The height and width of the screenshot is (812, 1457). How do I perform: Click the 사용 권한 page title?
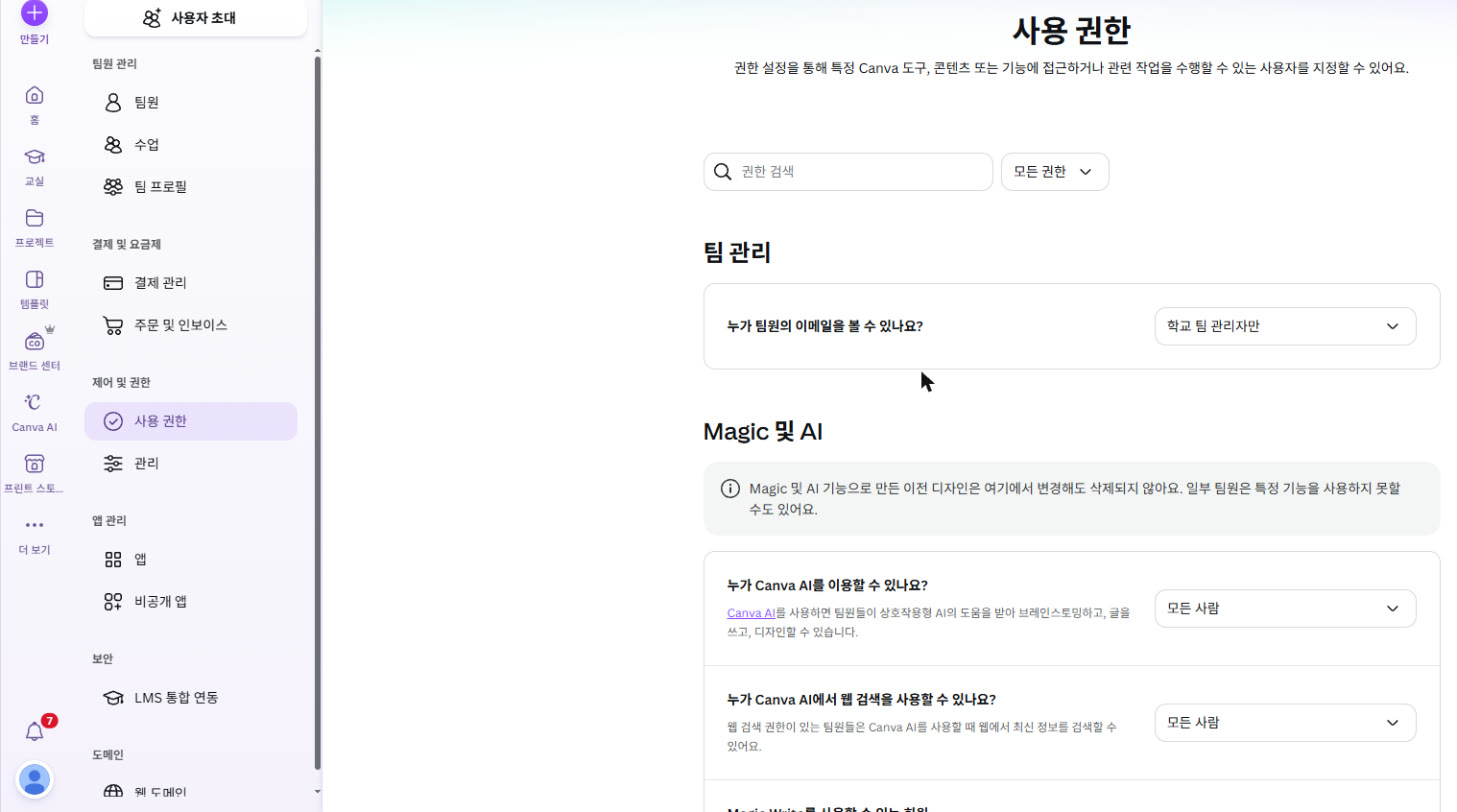click(x=1071, y=30)
